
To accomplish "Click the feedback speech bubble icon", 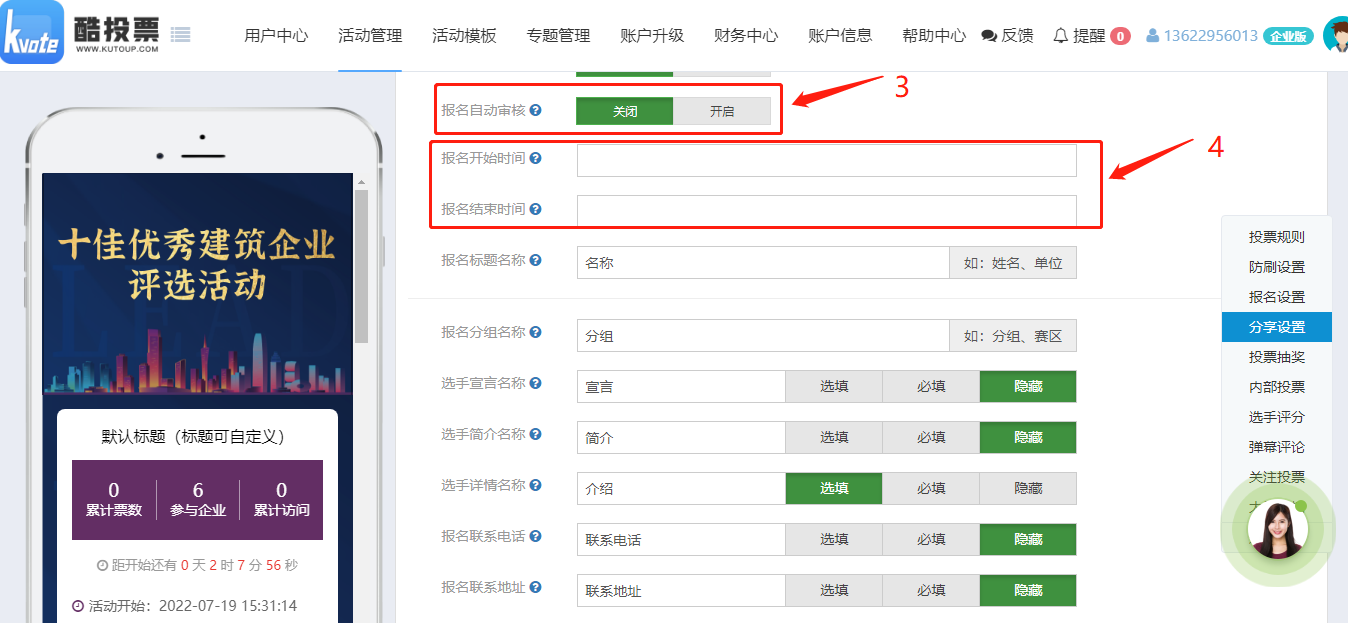I will (x=990, y=36).
